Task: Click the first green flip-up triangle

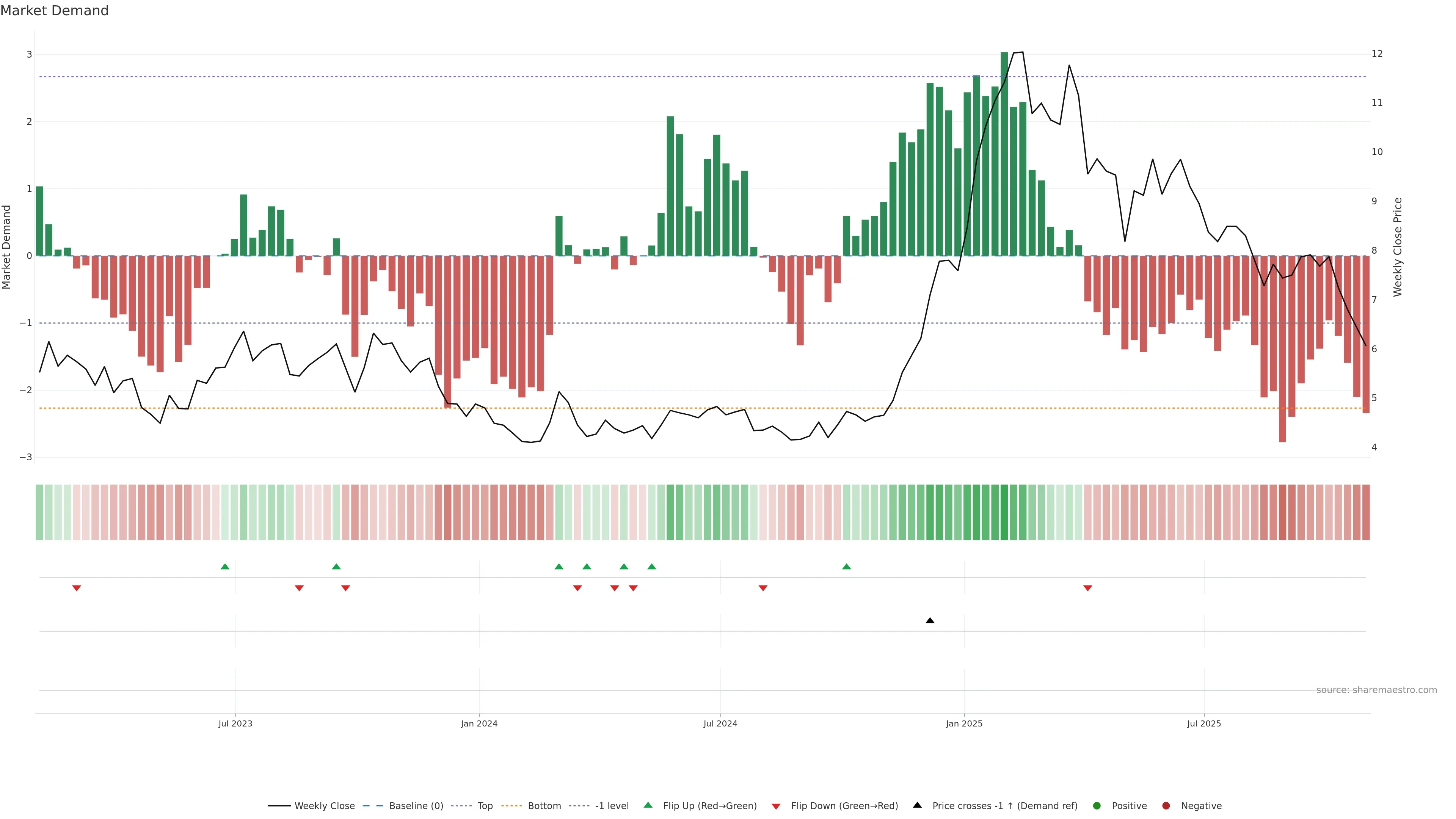Action: (x=225, y=566)
